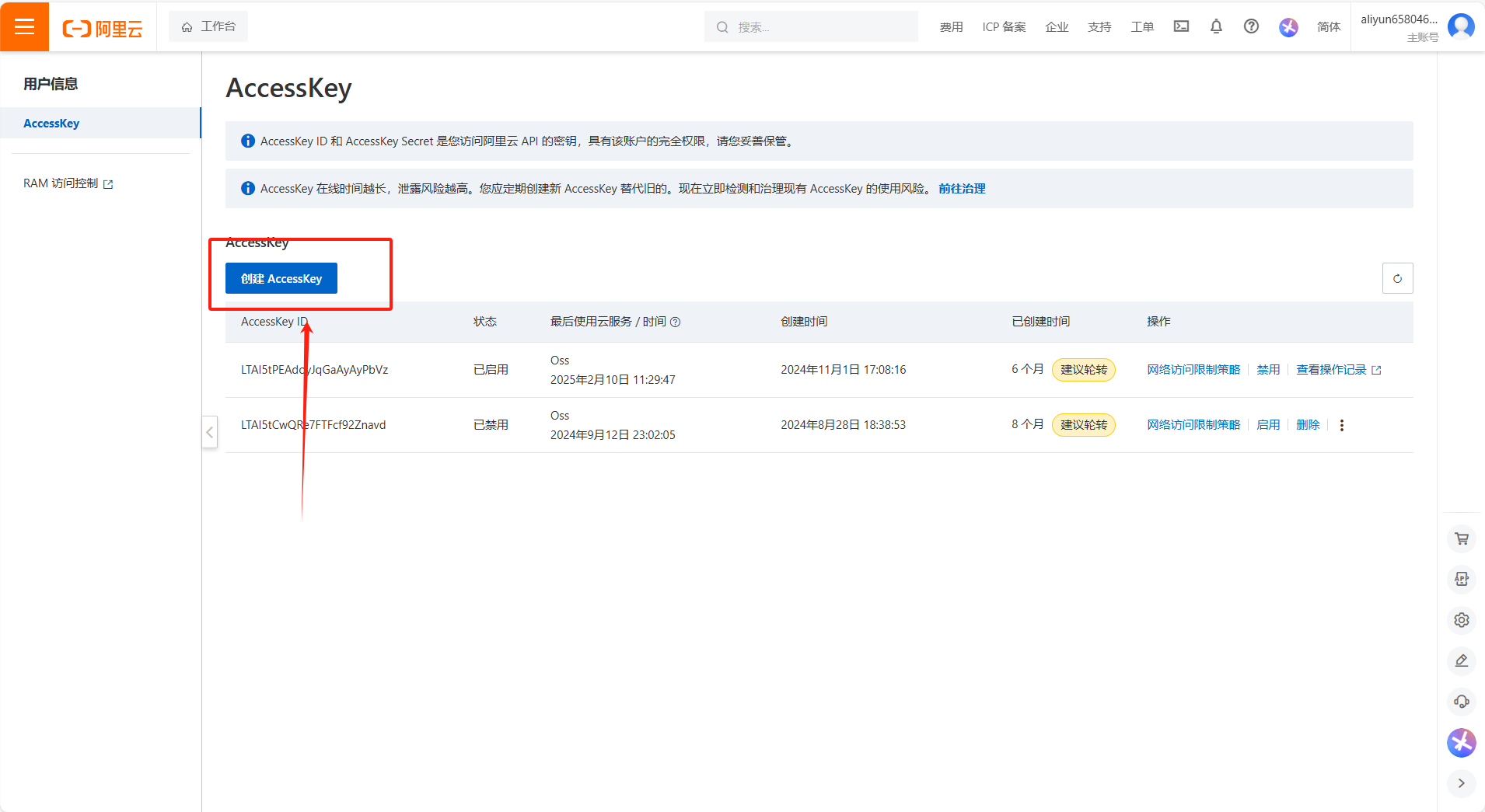Click 建议轮转 tag of second key
This screenshot has width=1485, height=812.
pyautogui.click(x=1084, y=425)
